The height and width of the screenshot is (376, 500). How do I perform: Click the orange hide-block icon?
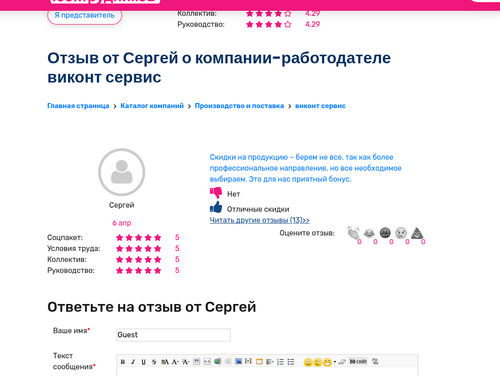[x=259, y=362]
